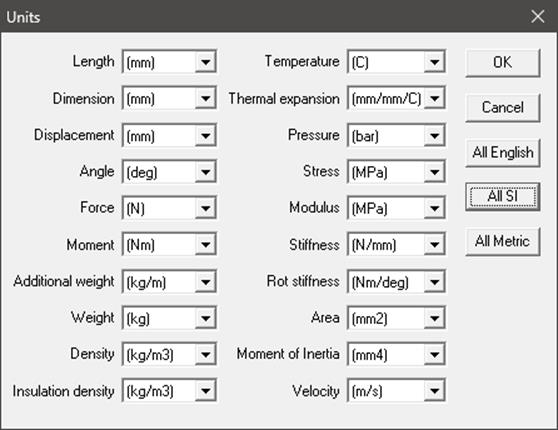This screenshot has width=558, height=430.
Task: Expand the Thermal expansion dropdown arrow
Action: [434, 98]
